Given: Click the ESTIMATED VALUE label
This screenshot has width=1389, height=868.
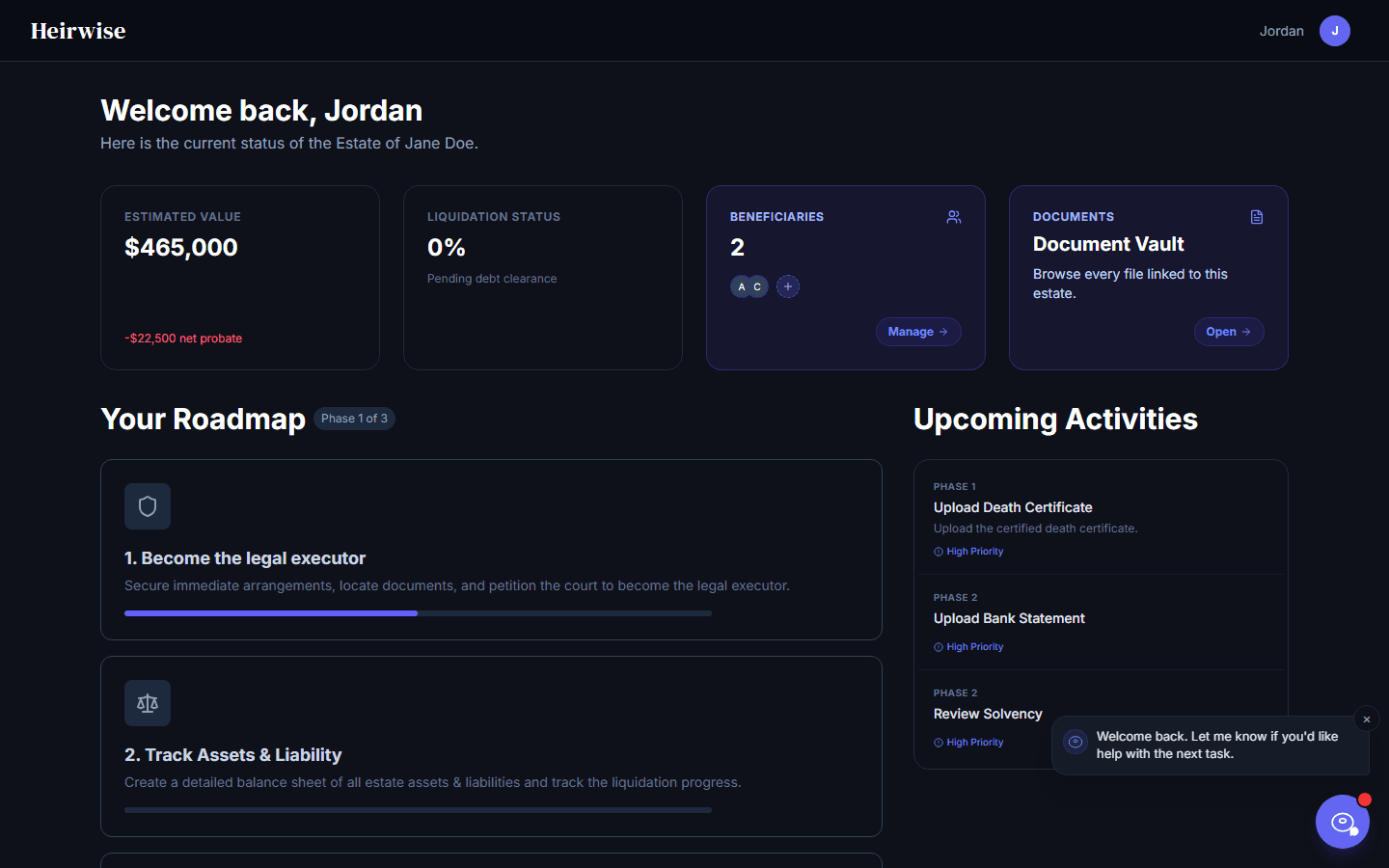Looking at the screenshot, I should (182, 217).
